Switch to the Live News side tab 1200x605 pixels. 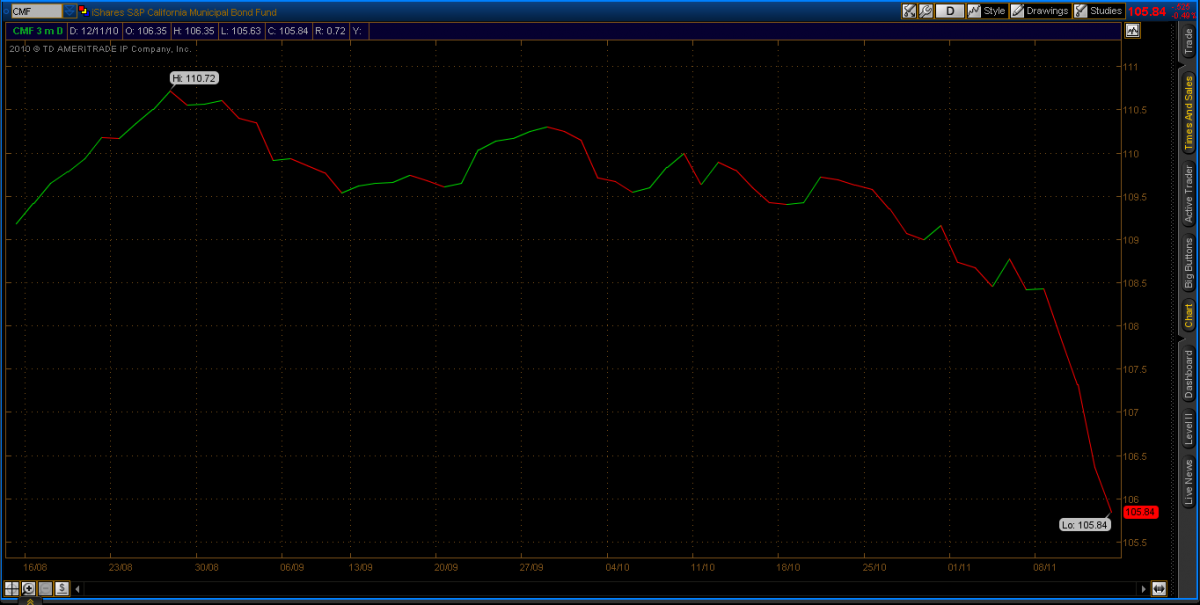pos(1188,482)
